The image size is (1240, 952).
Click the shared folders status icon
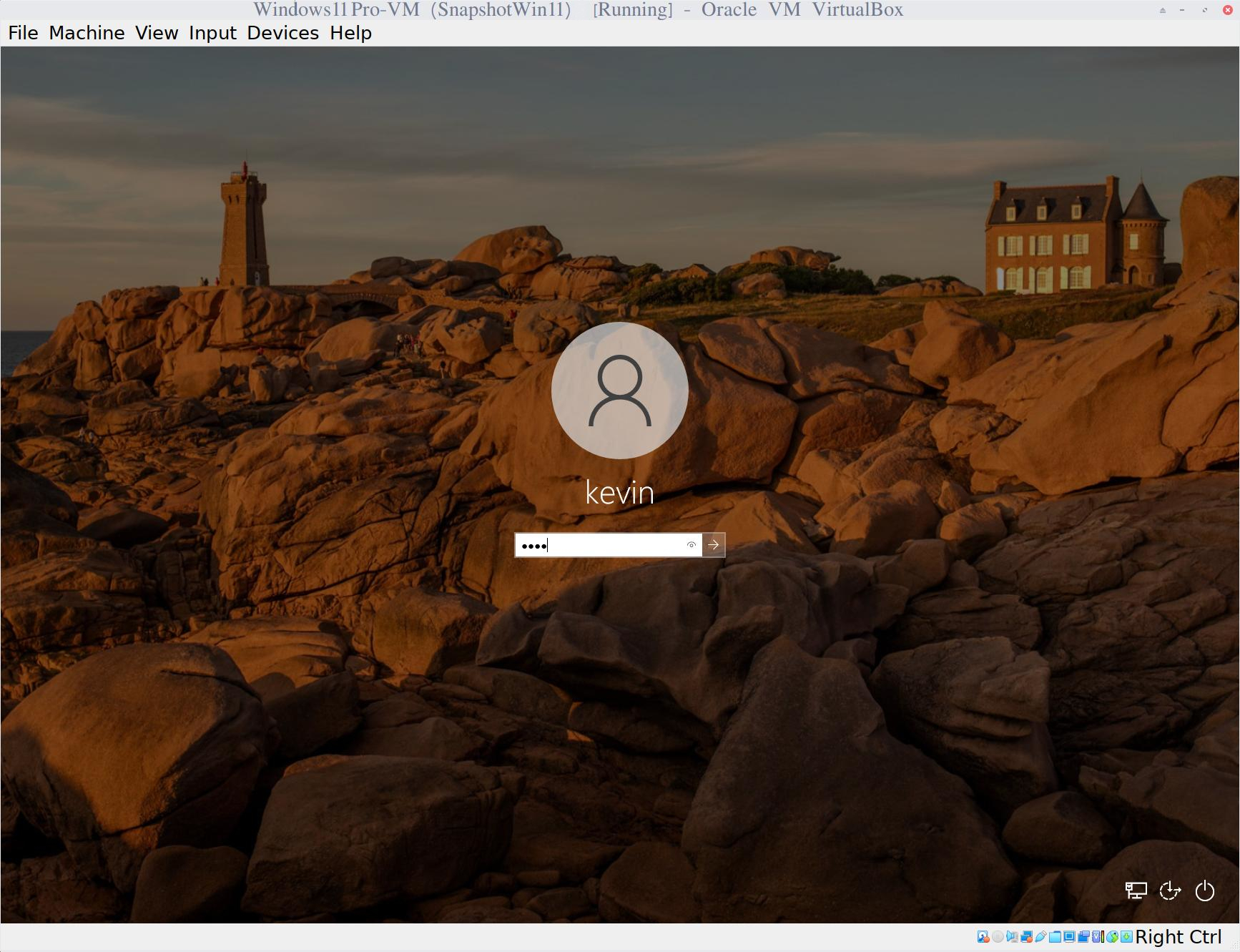(1055, 937)
